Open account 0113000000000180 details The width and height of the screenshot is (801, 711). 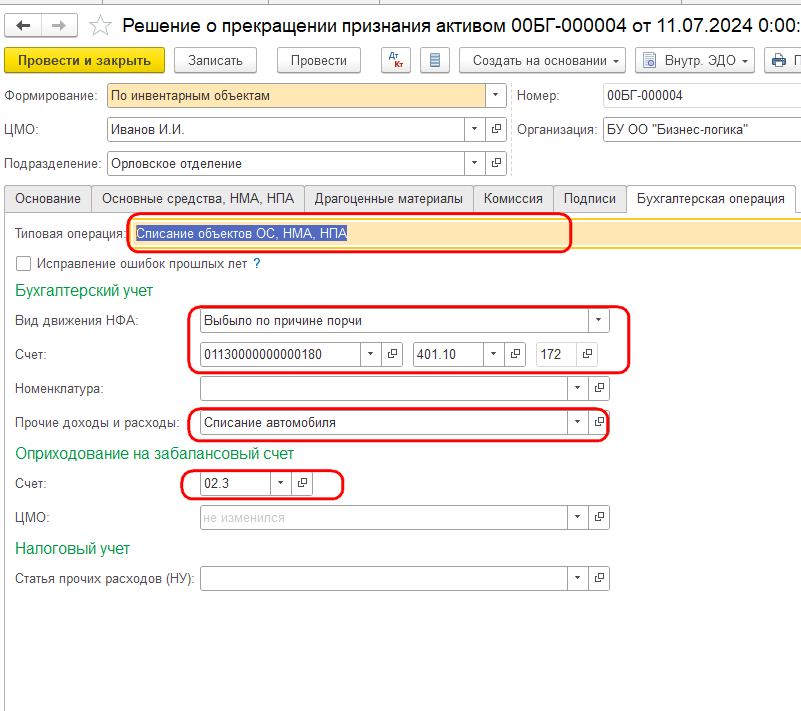[392, 354]
